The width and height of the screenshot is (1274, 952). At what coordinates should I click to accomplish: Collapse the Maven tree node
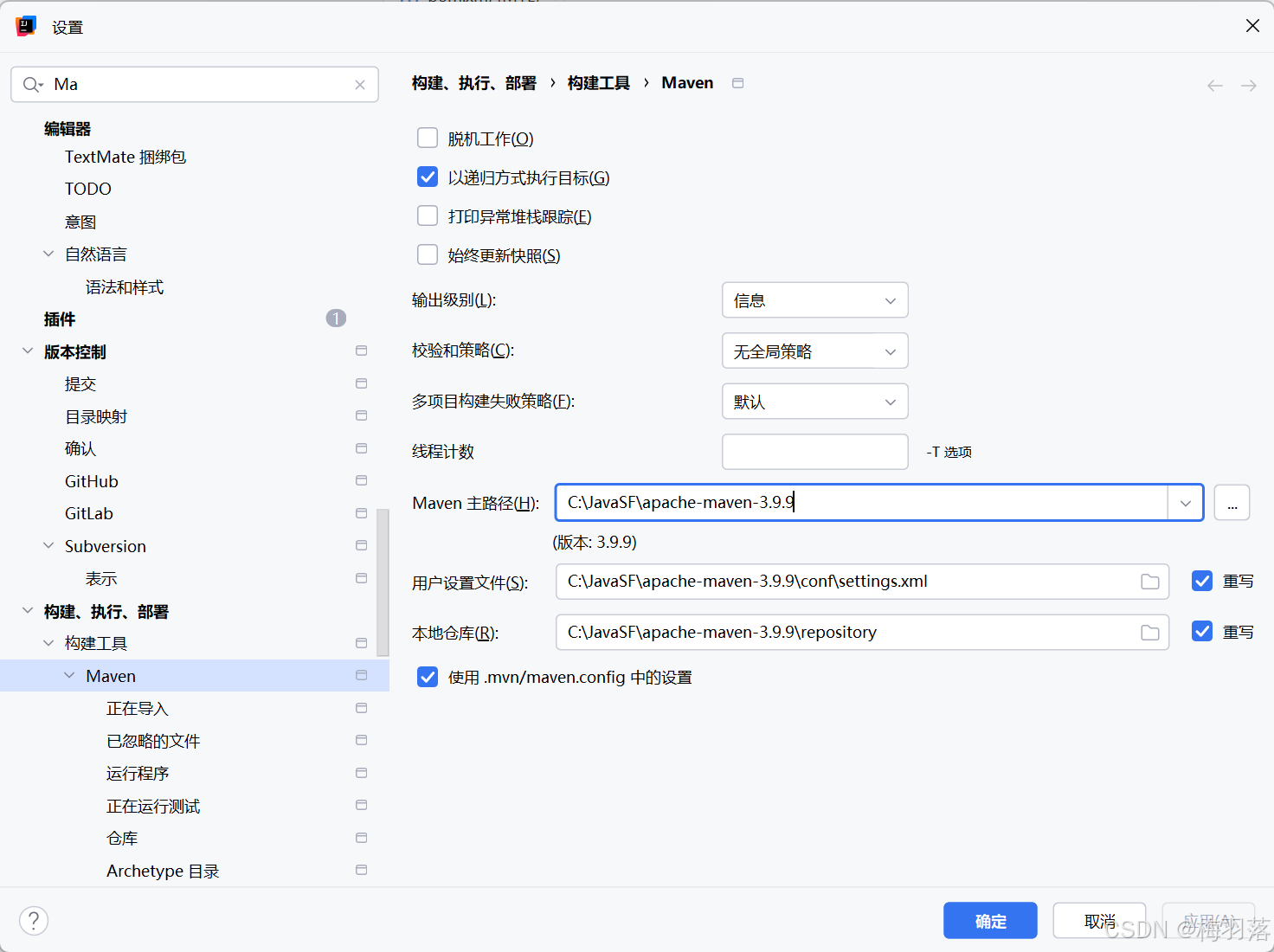click(69, 675)
